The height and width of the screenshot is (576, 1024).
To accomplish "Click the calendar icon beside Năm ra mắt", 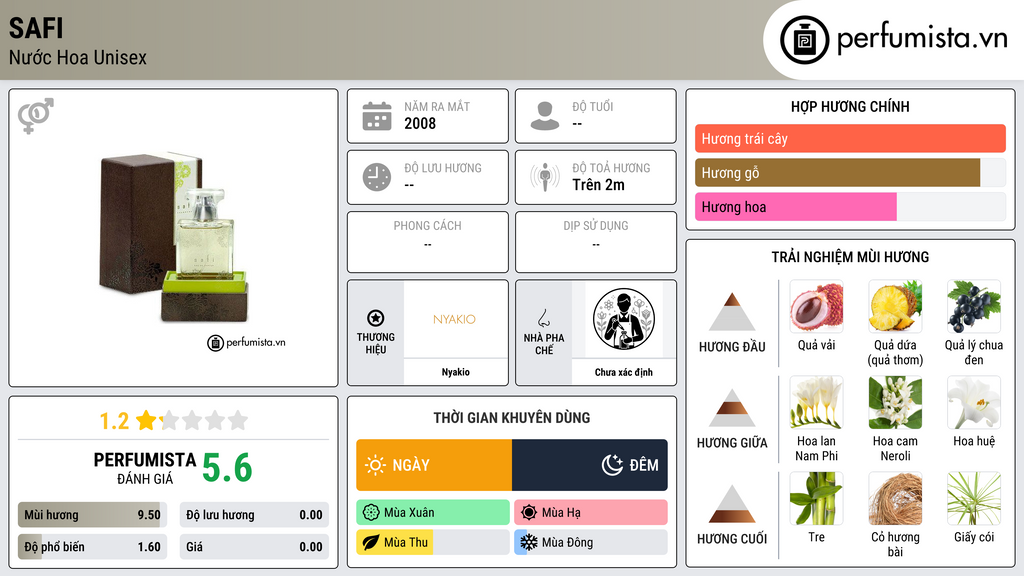I will pyautogui.click(x=377, y=116).
